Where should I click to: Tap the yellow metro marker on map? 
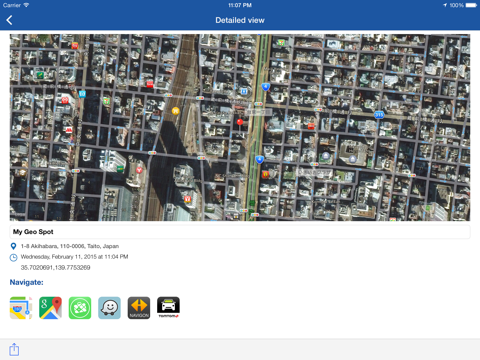(x=175, y=111)
